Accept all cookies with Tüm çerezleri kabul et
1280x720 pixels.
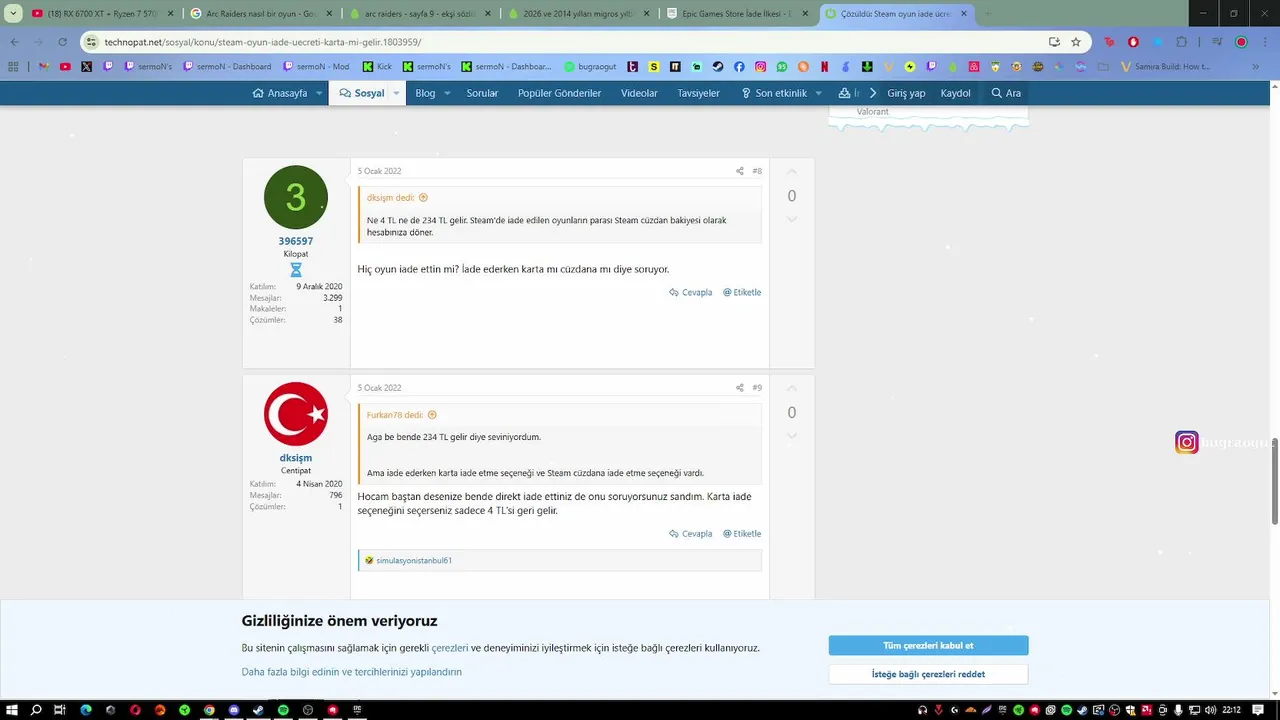928,646
